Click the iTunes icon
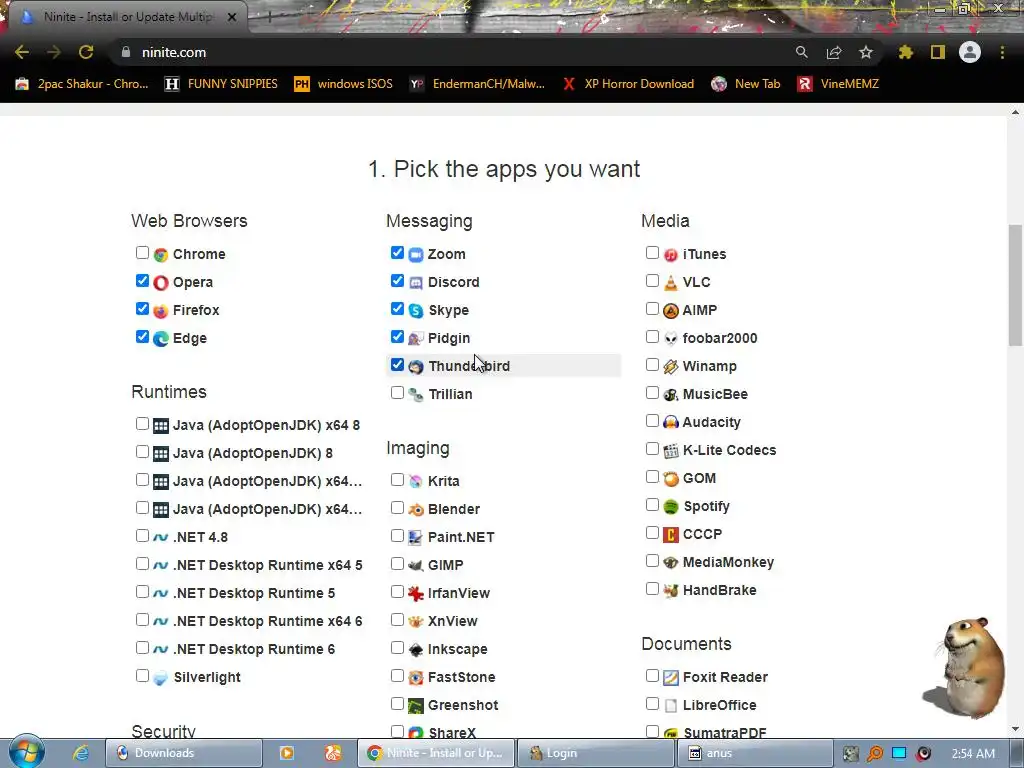The width and height of the screenshot is (1024, 768). pos(671,255)
